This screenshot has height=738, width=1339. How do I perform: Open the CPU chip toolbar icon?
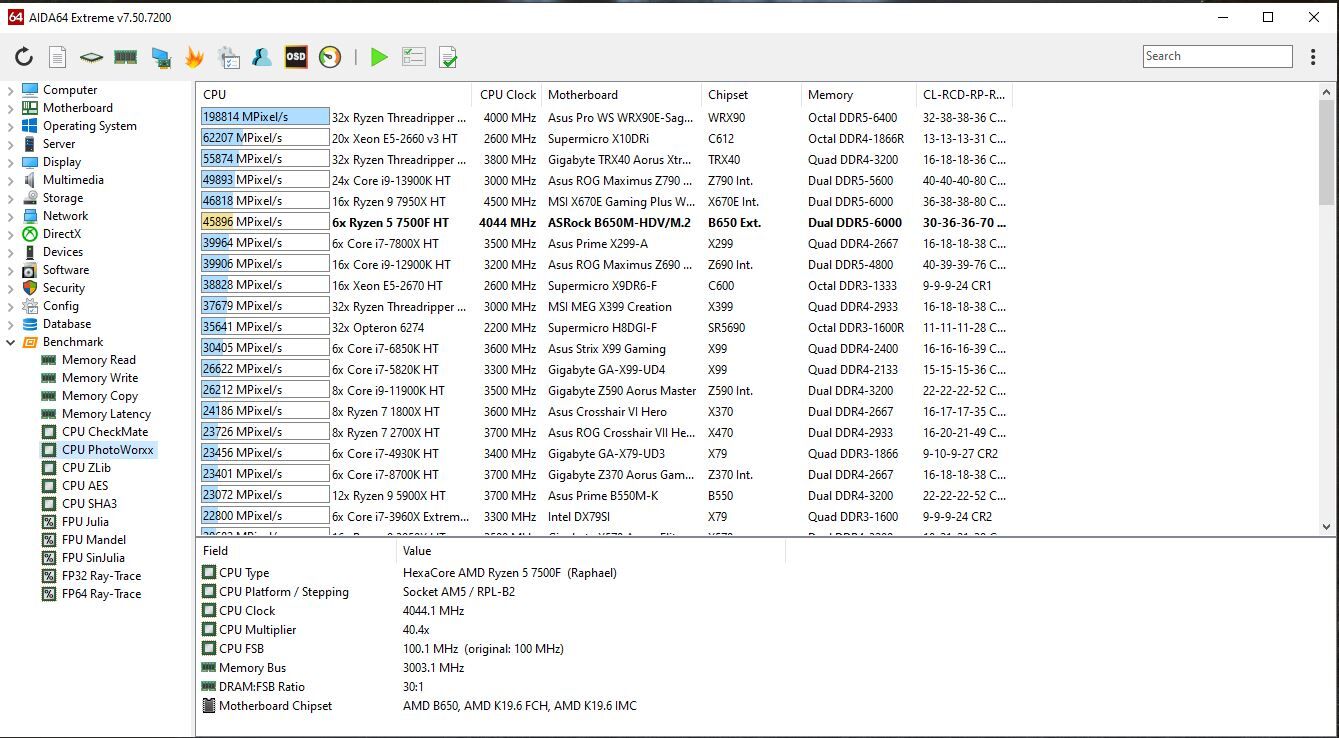click(91, 57)
